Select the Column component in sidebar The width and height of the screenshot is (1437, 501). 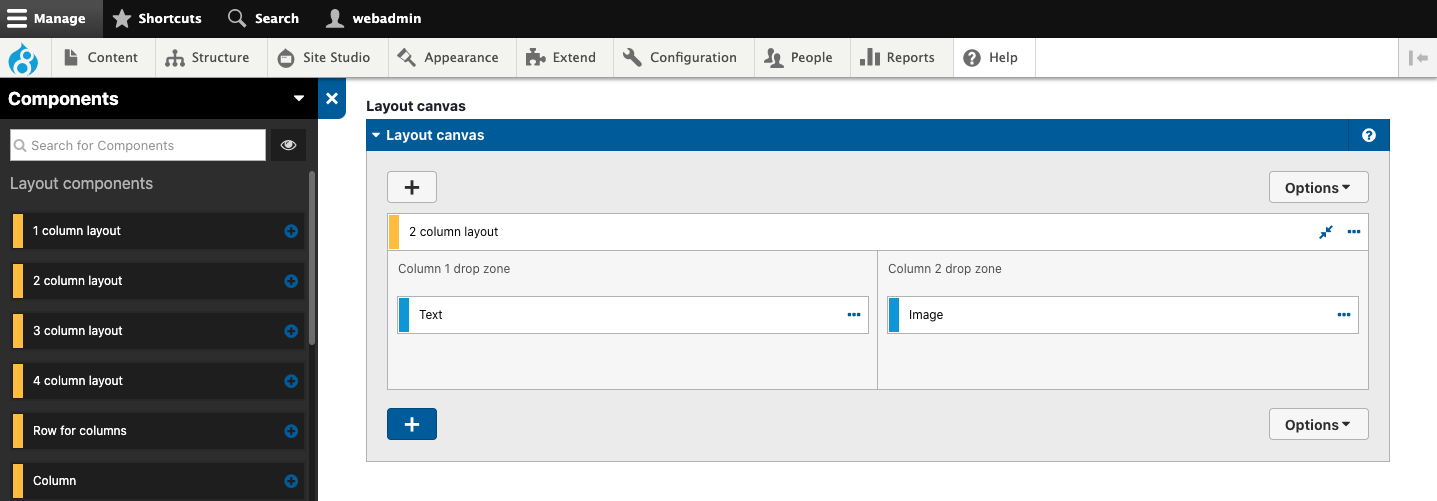158,481
